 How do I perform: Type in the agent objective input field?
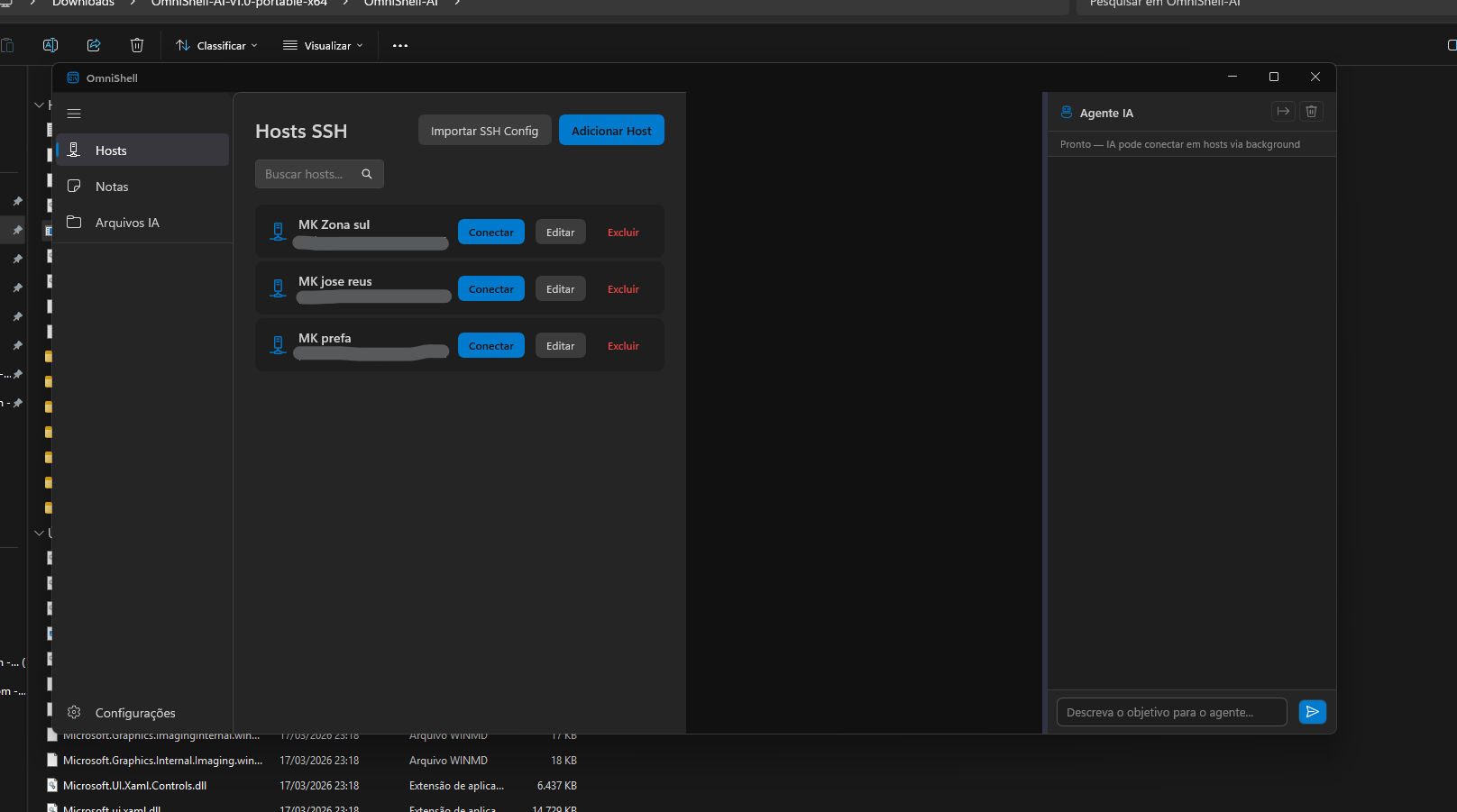click(x=1171, y=711)
